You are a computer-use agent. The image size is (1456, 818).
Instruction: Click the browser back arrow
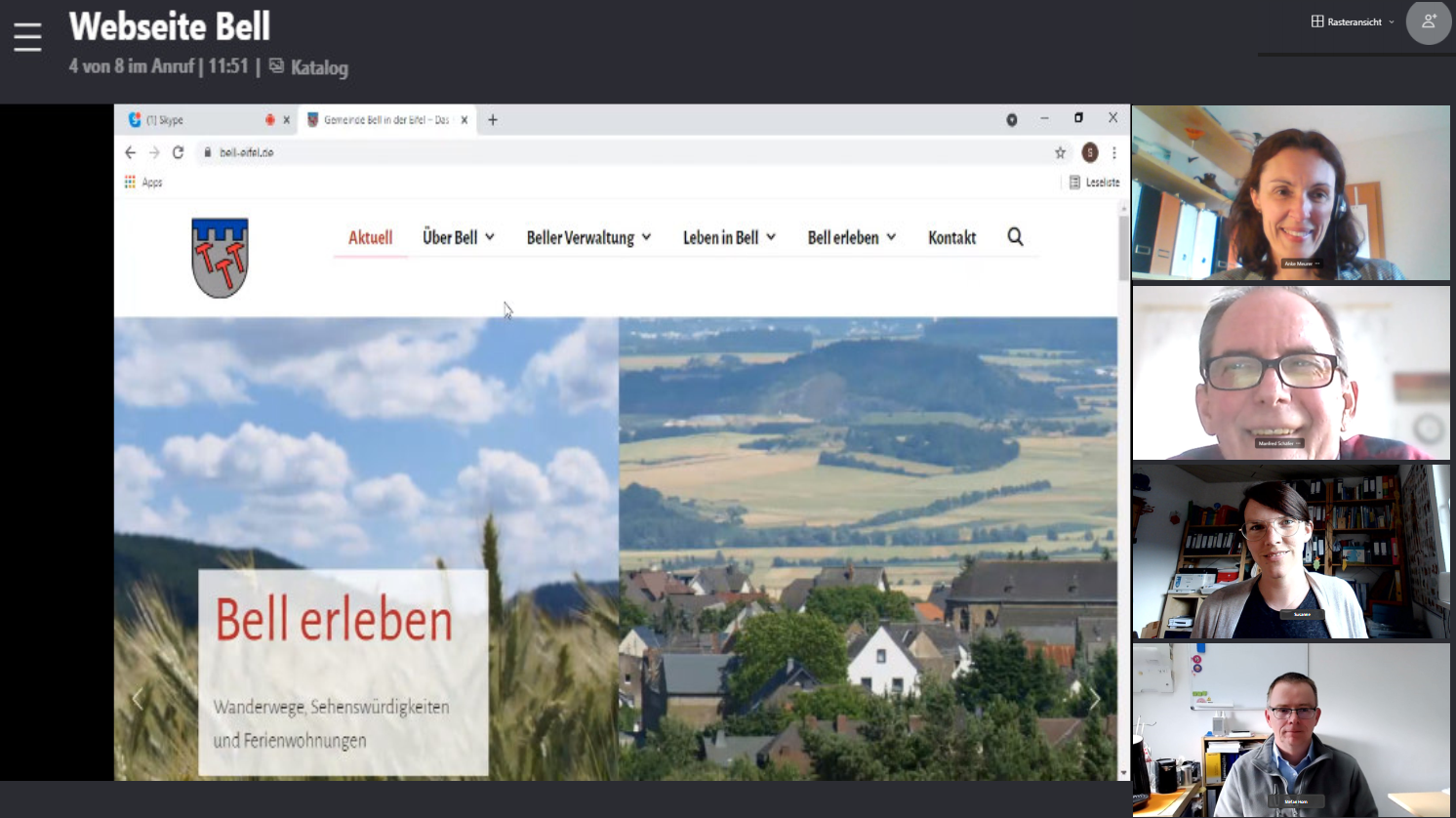pos(131,152)
